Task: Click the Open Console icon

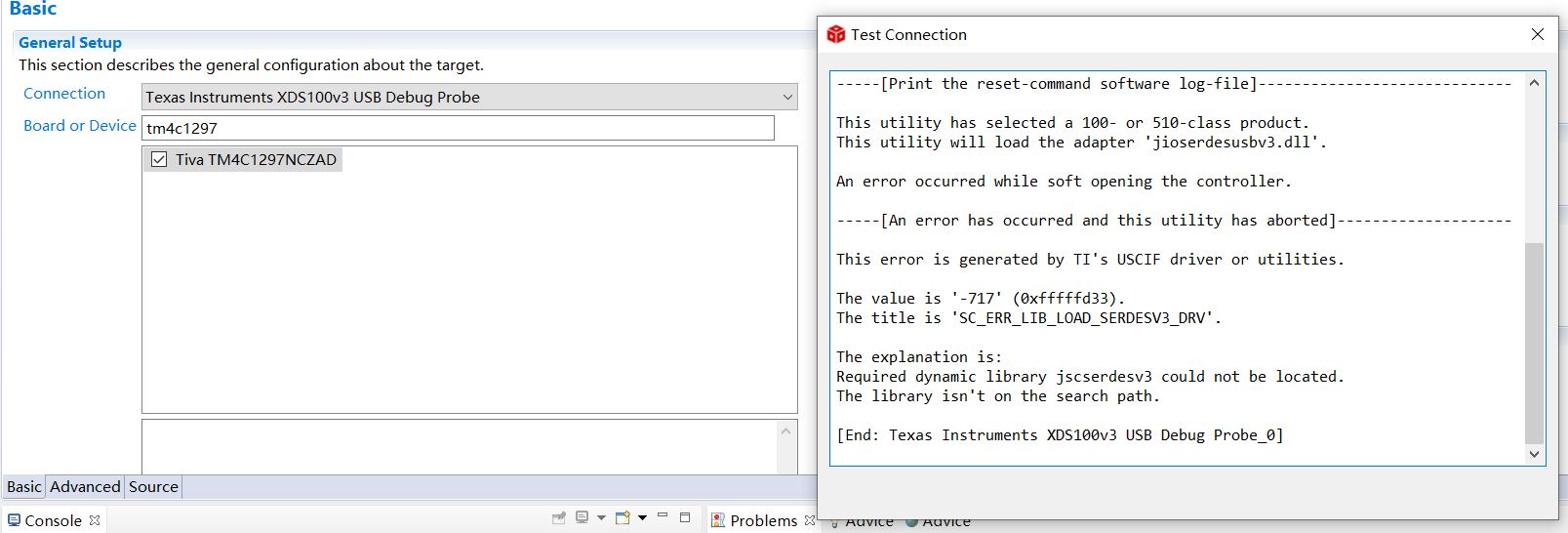Action: [x=623, y=517]
